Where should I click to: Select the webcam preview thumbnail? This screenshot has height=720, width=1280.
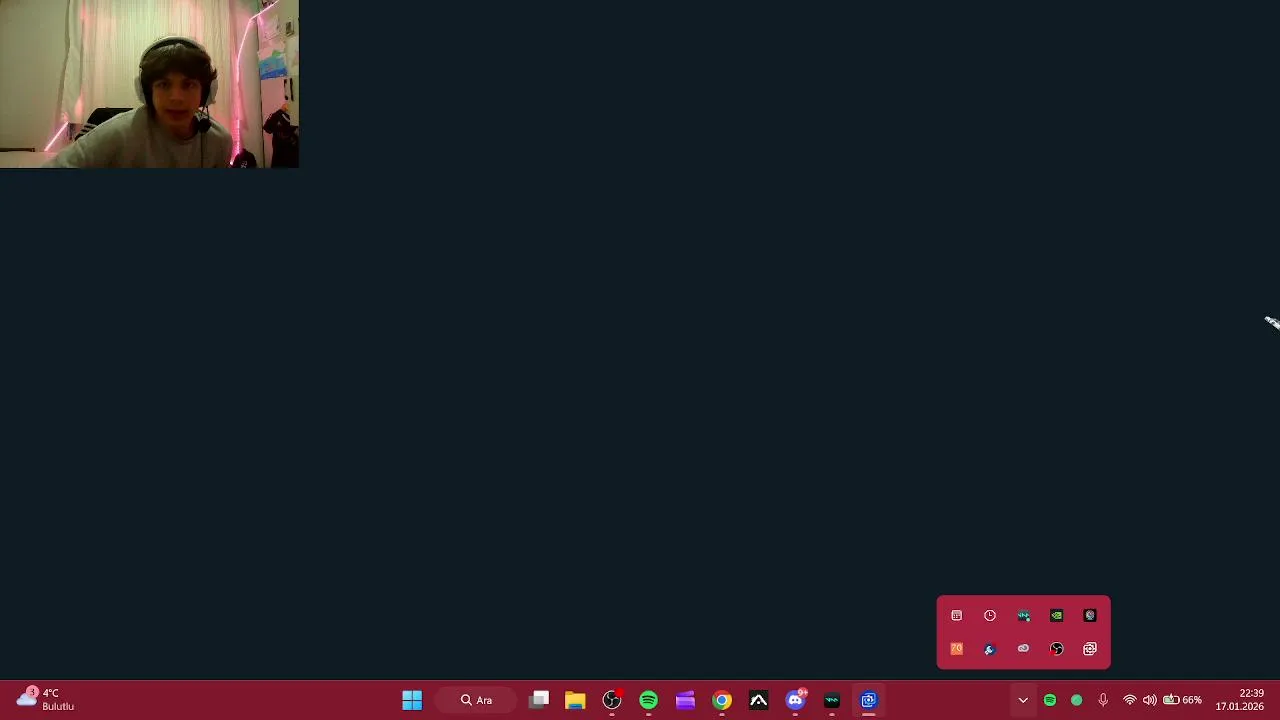coord(149,84)
